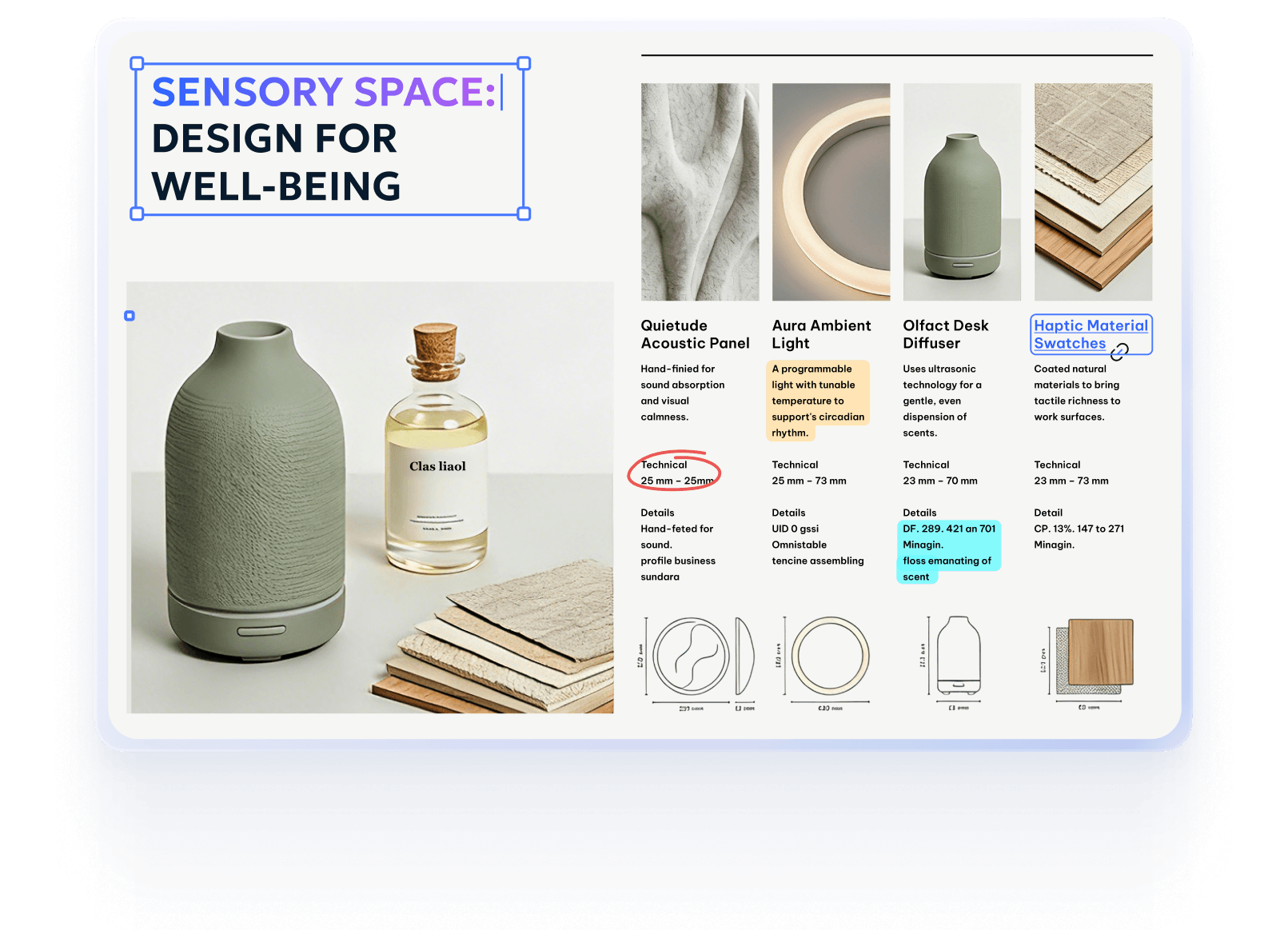Select the top-right handle of the title box
This screenshot has height=930, width=1288.
(x=524, y=63)
